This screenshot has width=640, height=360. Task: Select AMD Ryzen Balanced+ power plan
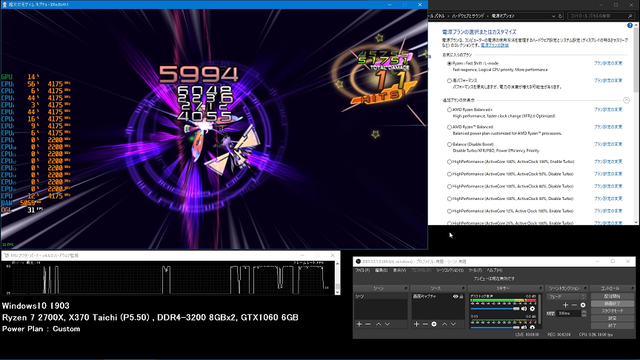tap(449, 110)
